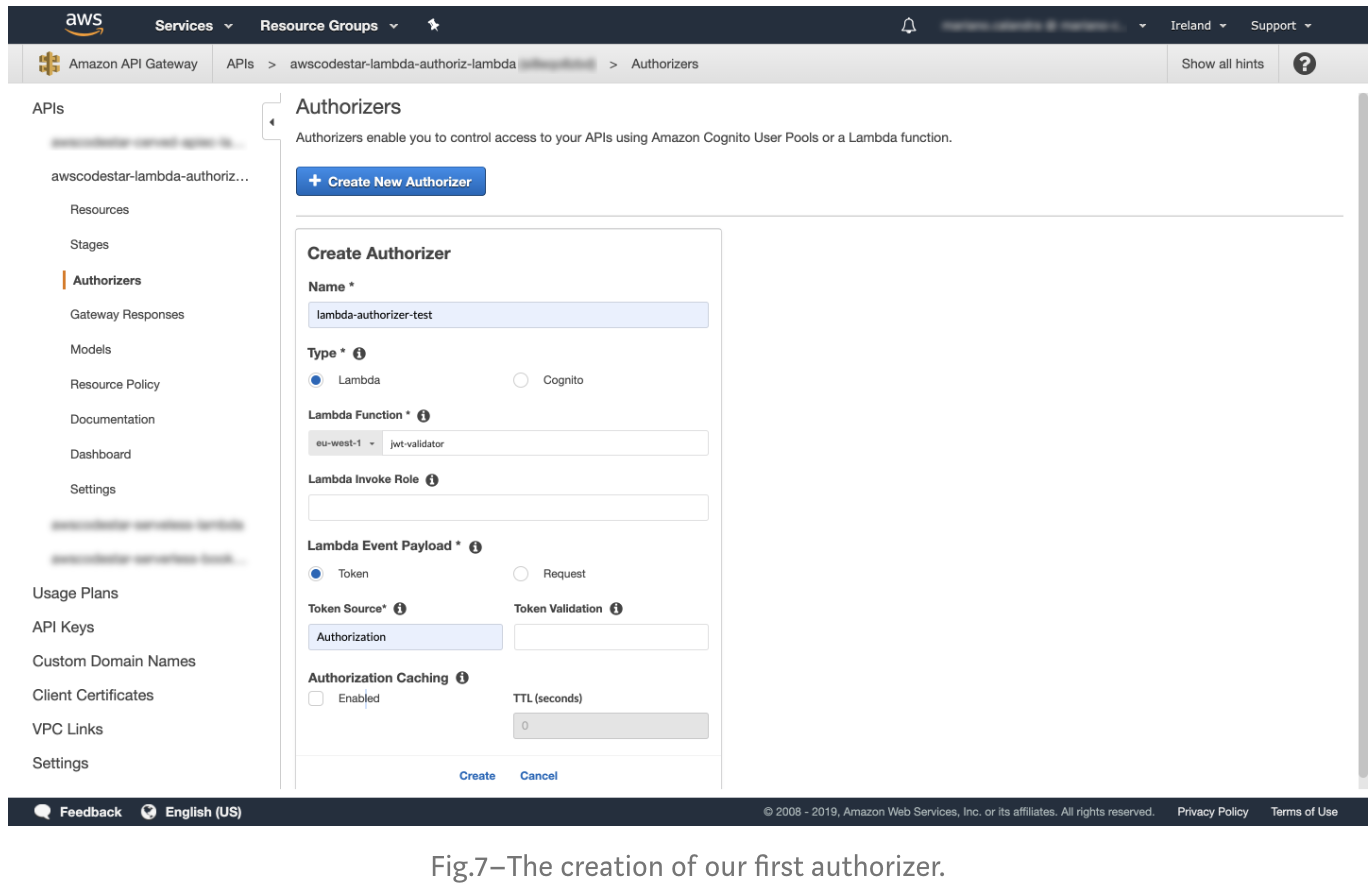The width and height of the screenshot is (1372, 894).
Task: Select Authorizers in the sidebar
Action: point(107,281)
